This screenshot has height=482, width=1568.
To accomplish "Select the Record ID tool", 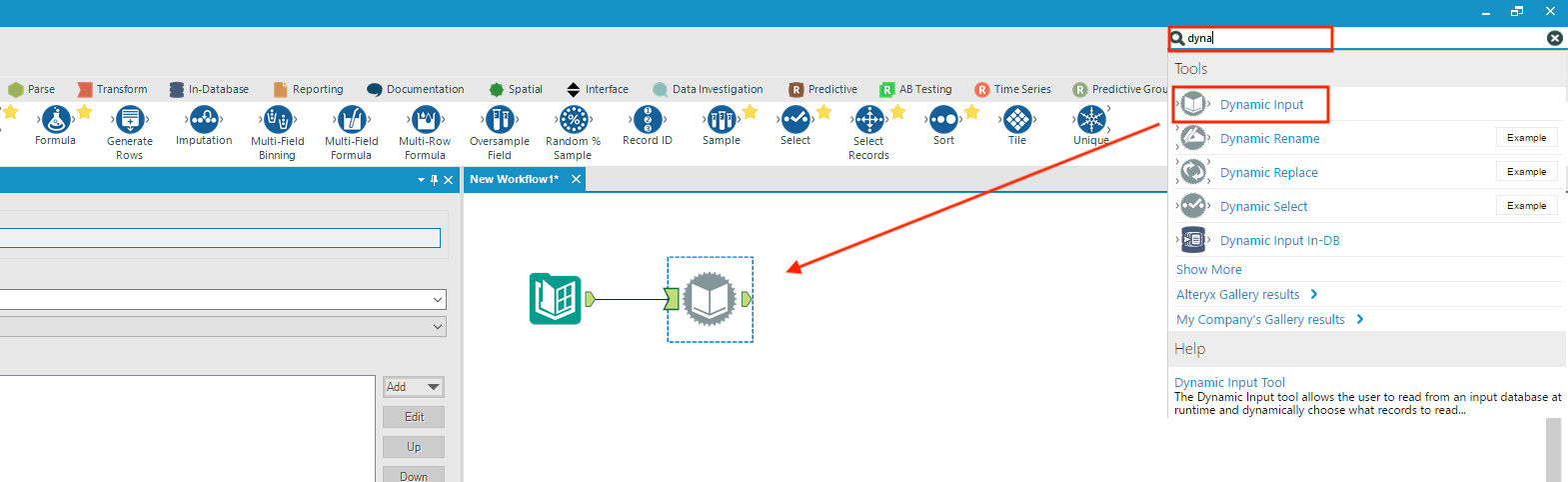I will click(x=648, y=120).
